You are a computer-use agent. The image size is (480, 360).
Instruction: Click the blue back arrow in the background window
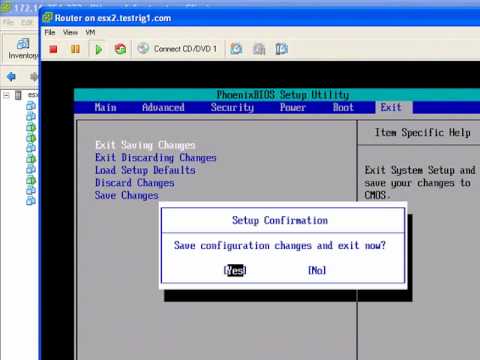click(11, 77)
